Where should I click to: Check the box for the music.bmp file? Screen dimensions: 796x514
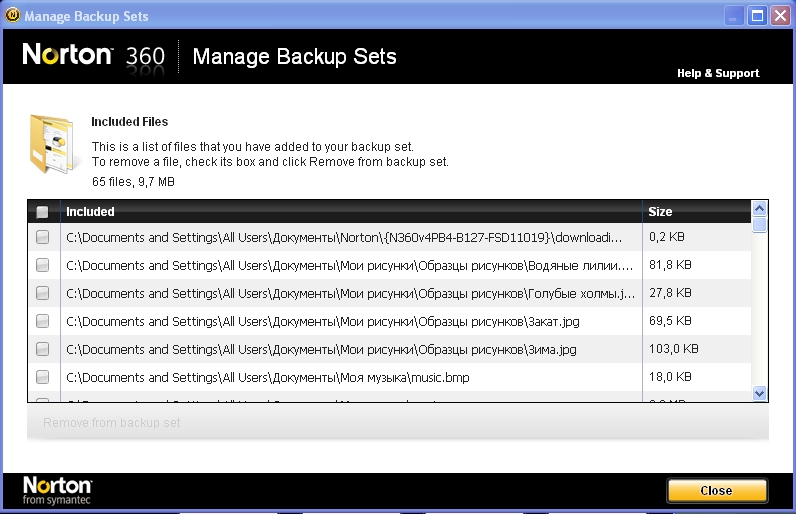(x=42, y=378)
